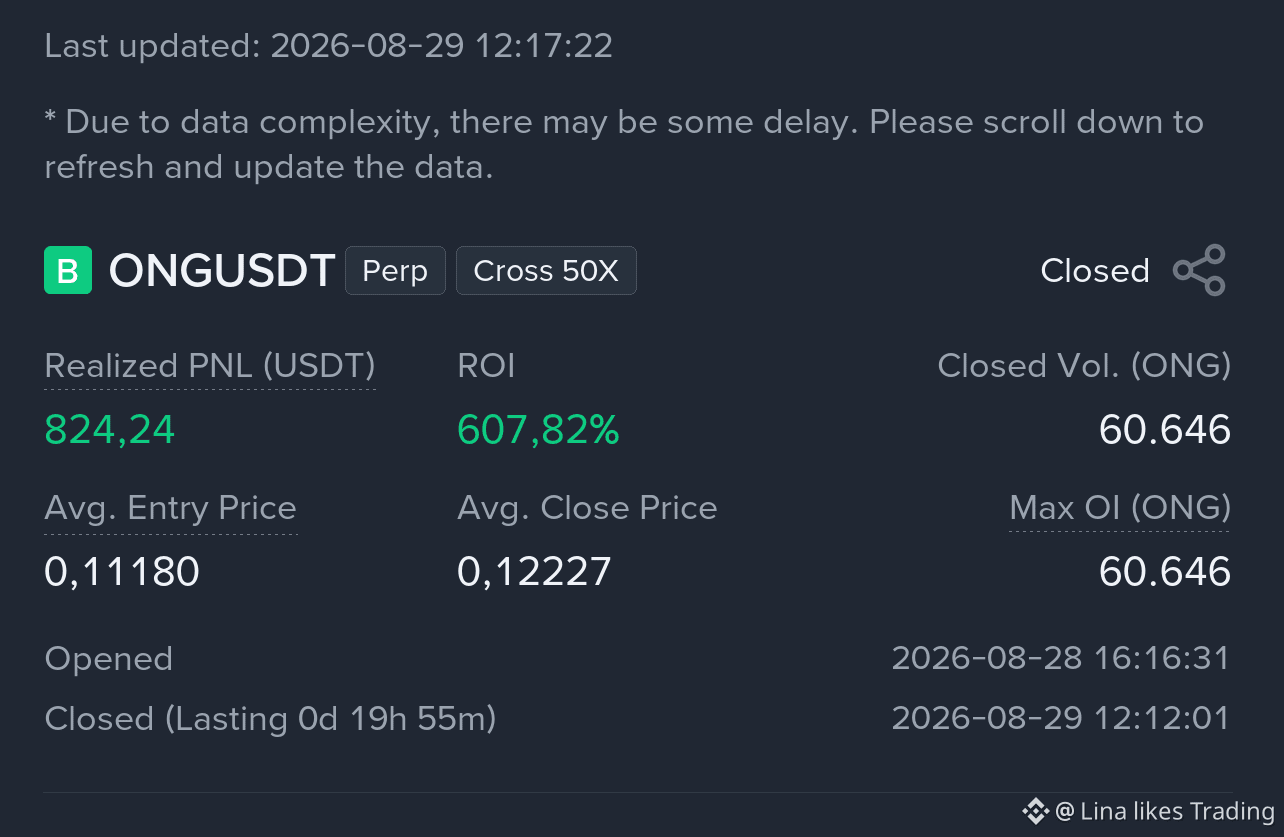Click the average entry price 0,11180
The image size is (1284, 837).
tap(122, 572)
